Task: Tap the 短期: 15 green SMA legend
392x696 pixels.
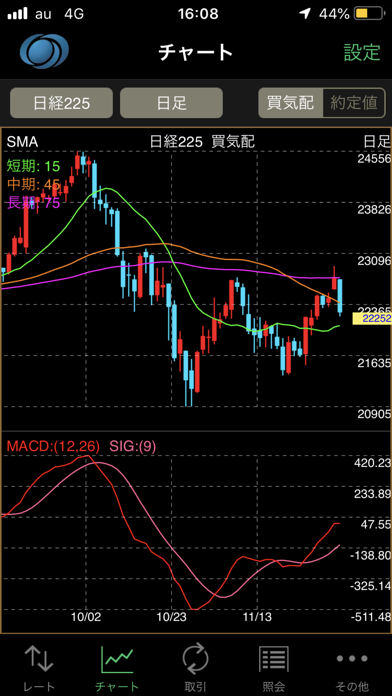Action: point(33,167)
